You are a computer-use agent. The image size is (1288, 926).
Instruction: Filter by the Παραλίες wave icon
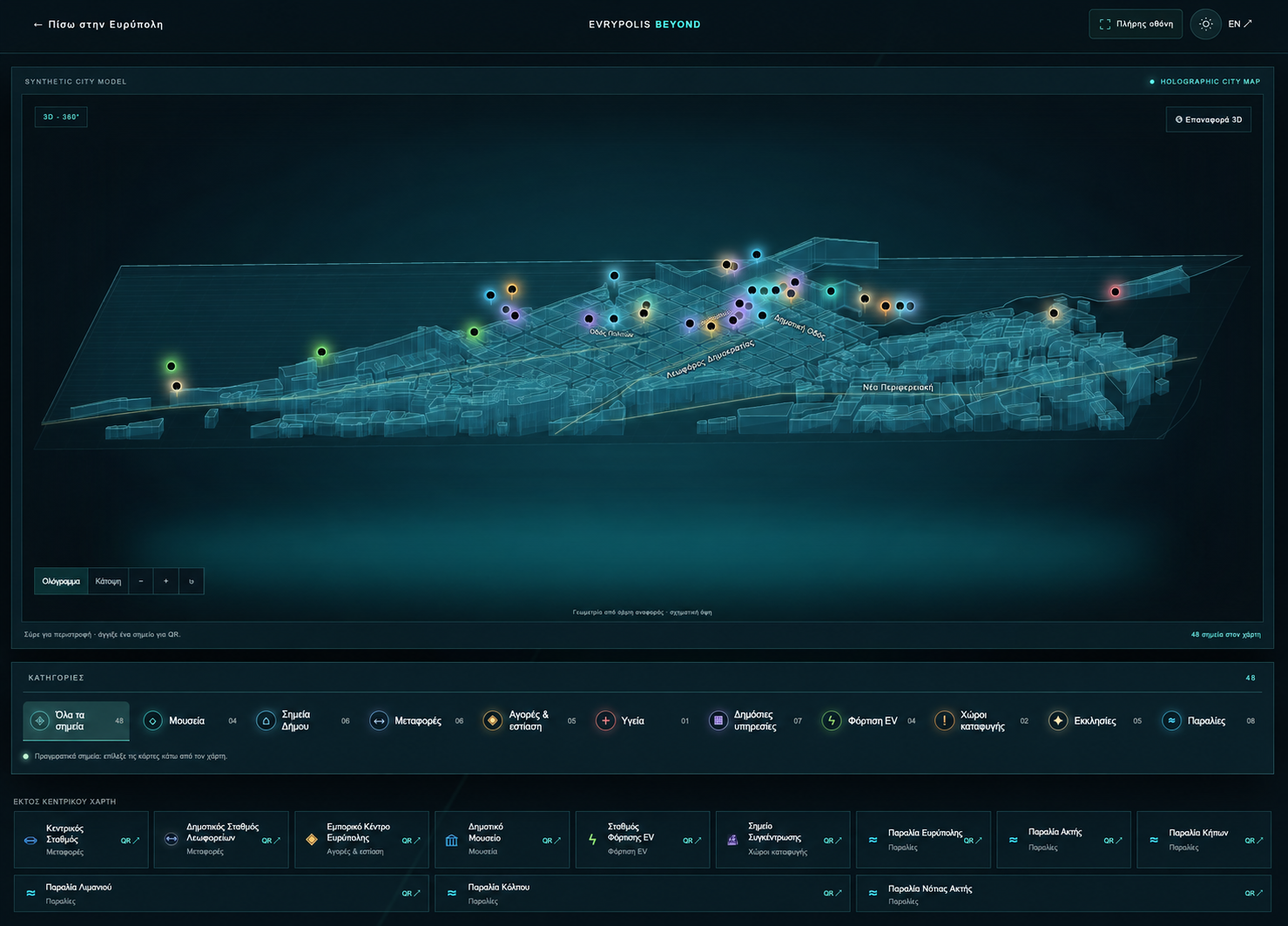click(x=1171, y=720)
